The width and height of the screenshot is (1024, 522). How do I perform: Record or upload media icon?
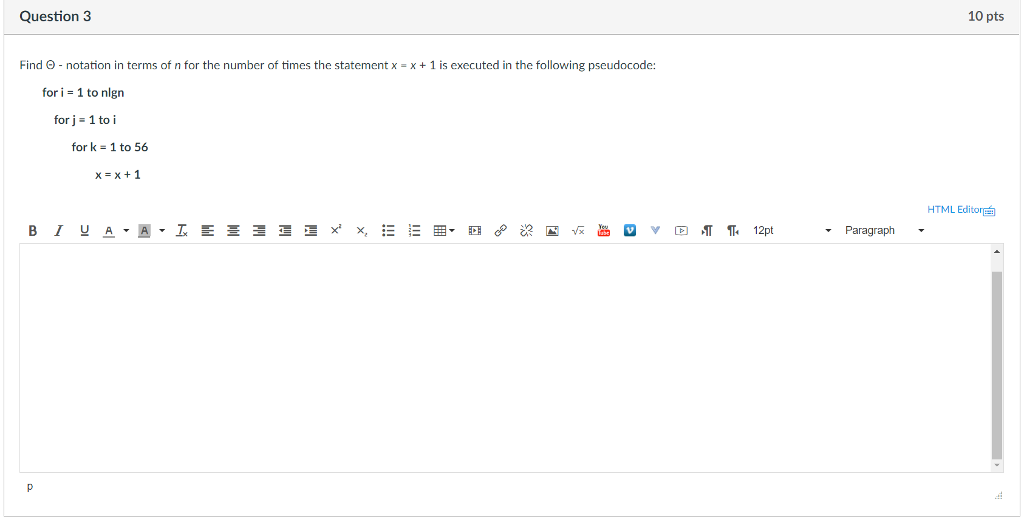pos(681,231)
